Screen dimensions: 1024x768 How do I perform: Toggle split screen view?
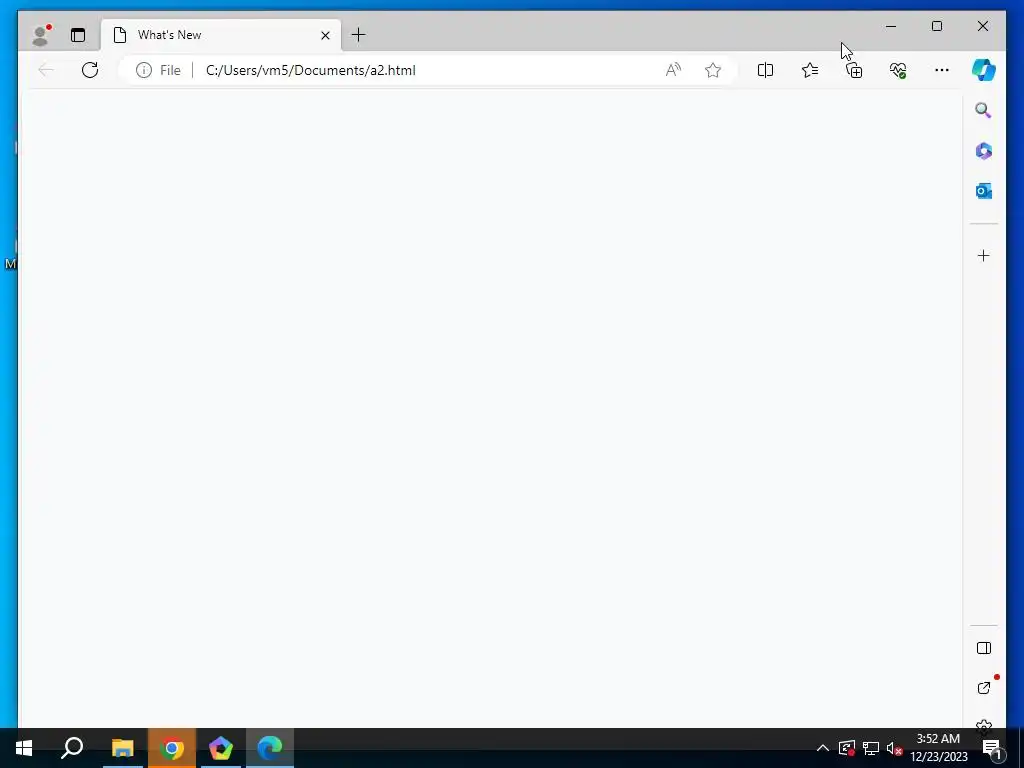pos(765,70)
